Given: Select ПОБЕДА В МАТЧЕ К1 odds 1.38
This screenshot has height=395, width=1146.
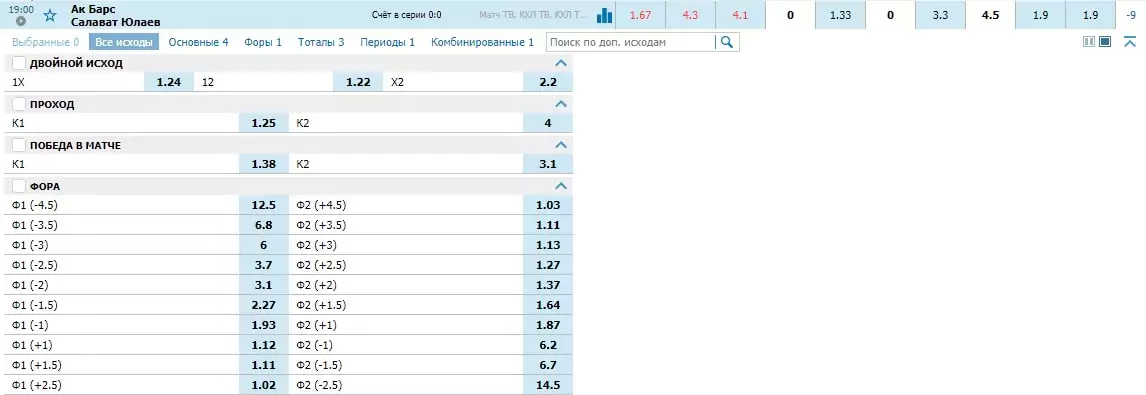Looking at the screenshot, I should pos(264,164).
